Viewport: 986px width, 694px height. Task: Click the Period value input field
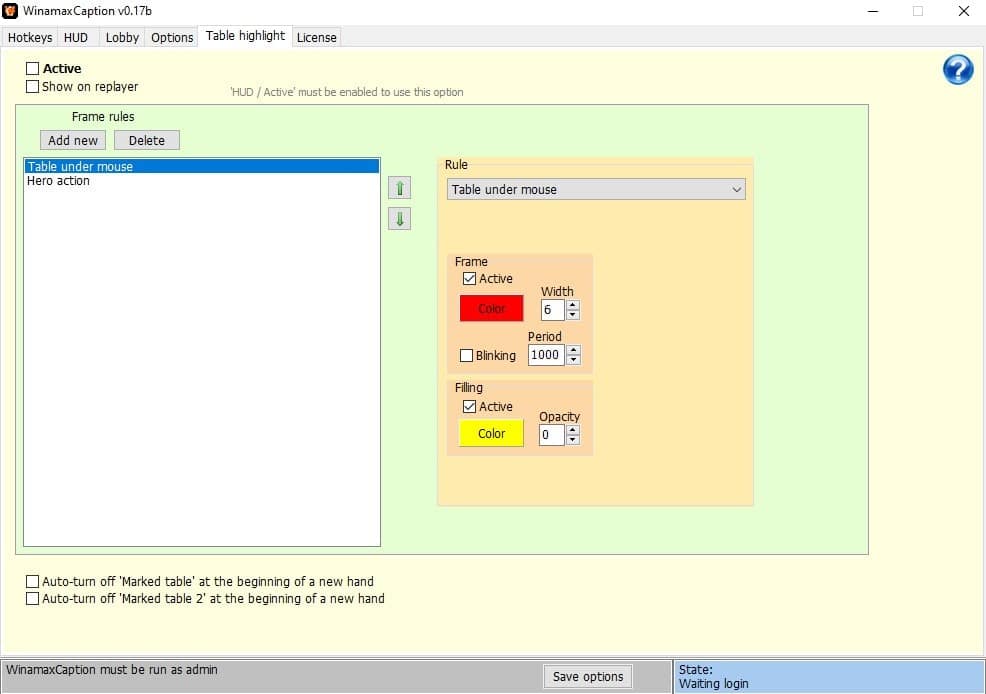(546, 355)
